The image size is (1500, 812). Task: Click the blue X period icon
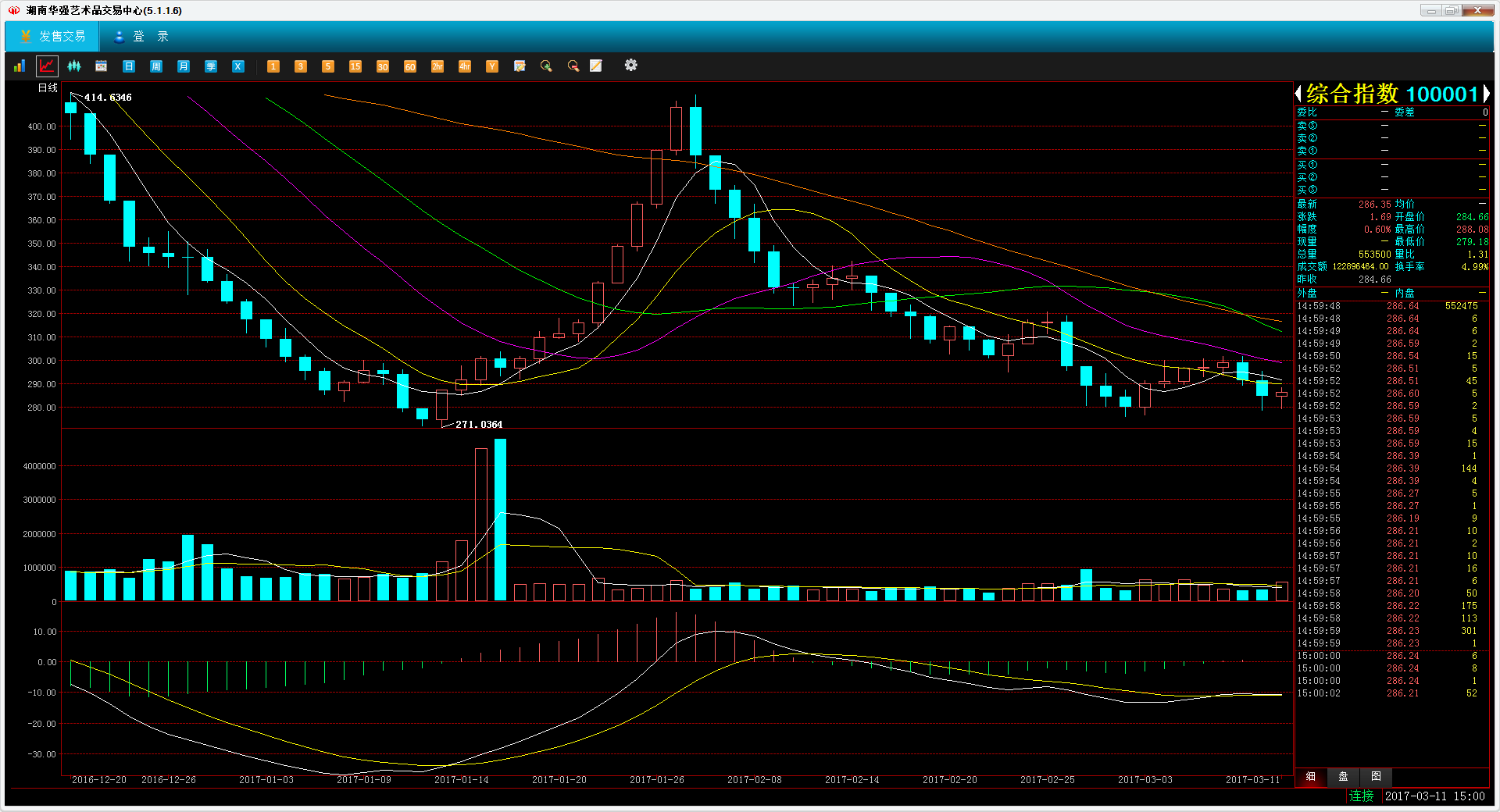[238, 66]
